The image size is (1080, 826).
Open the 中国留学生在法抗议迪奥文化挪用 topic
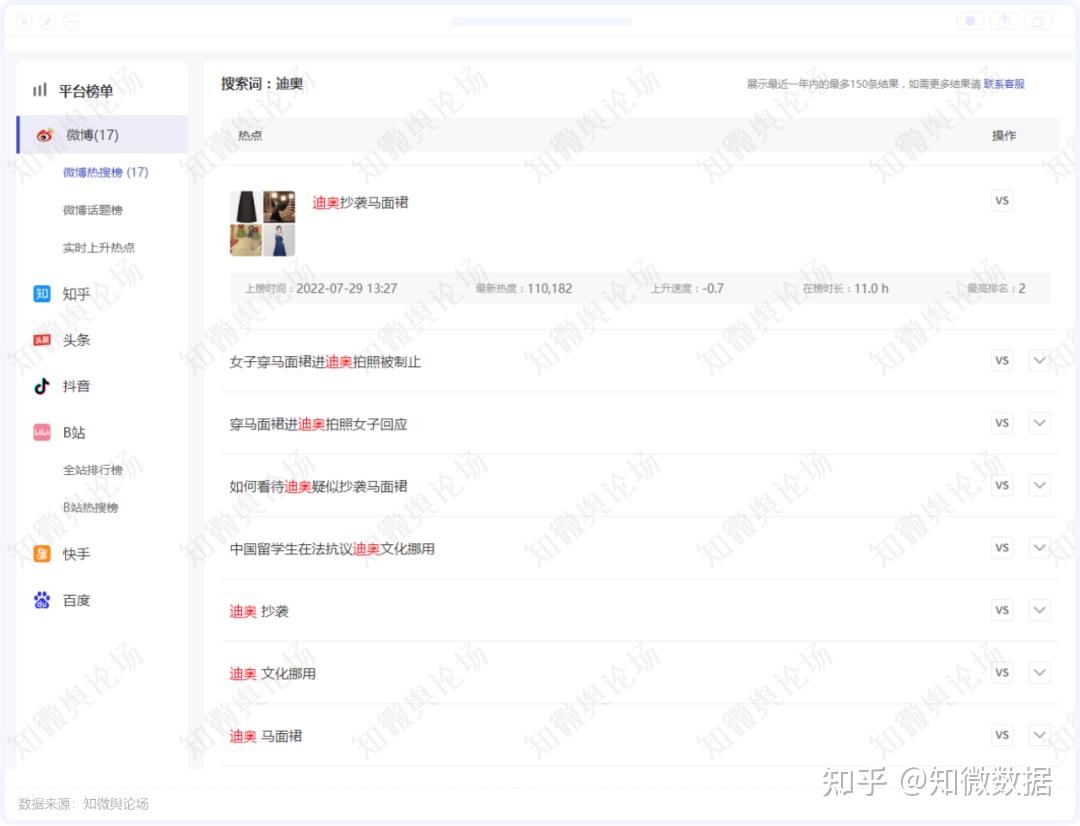332,549
